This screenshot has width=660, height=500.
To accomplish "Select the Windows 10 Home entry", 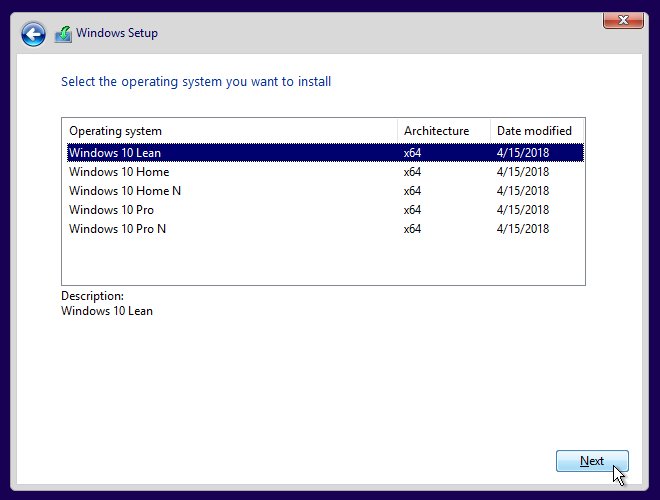I will tap(325, 172).
